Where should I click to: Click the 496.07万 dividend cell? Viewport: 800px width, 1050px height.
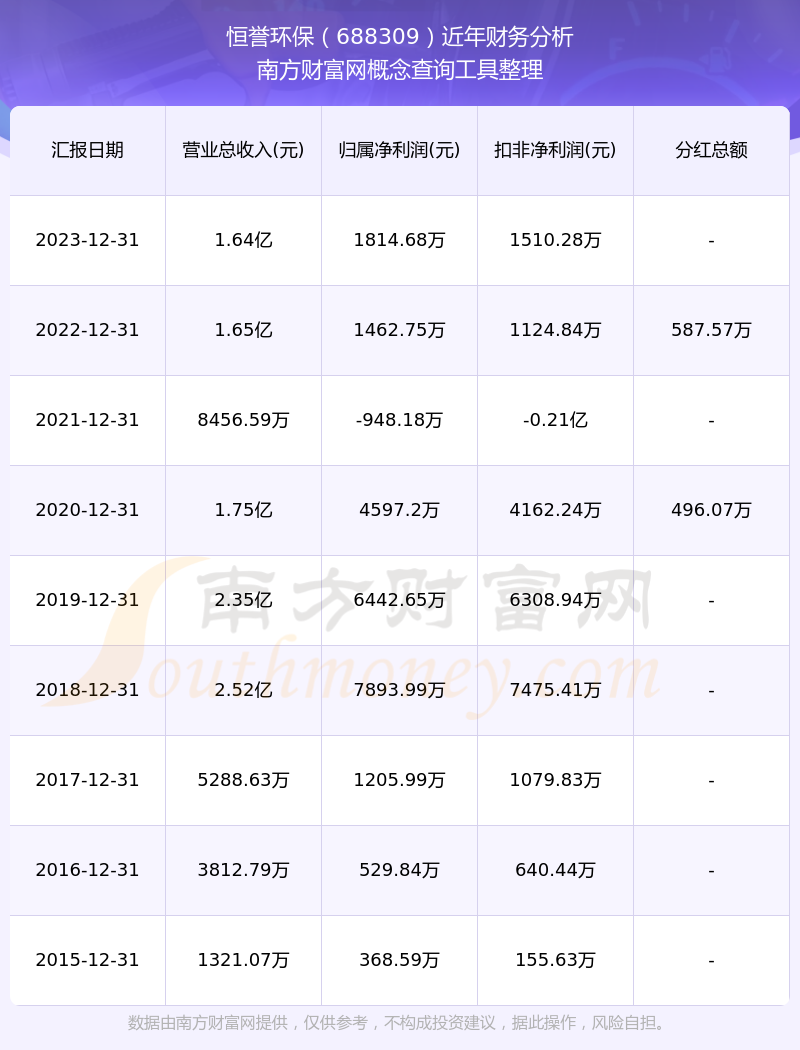click(x=712, y=510)
